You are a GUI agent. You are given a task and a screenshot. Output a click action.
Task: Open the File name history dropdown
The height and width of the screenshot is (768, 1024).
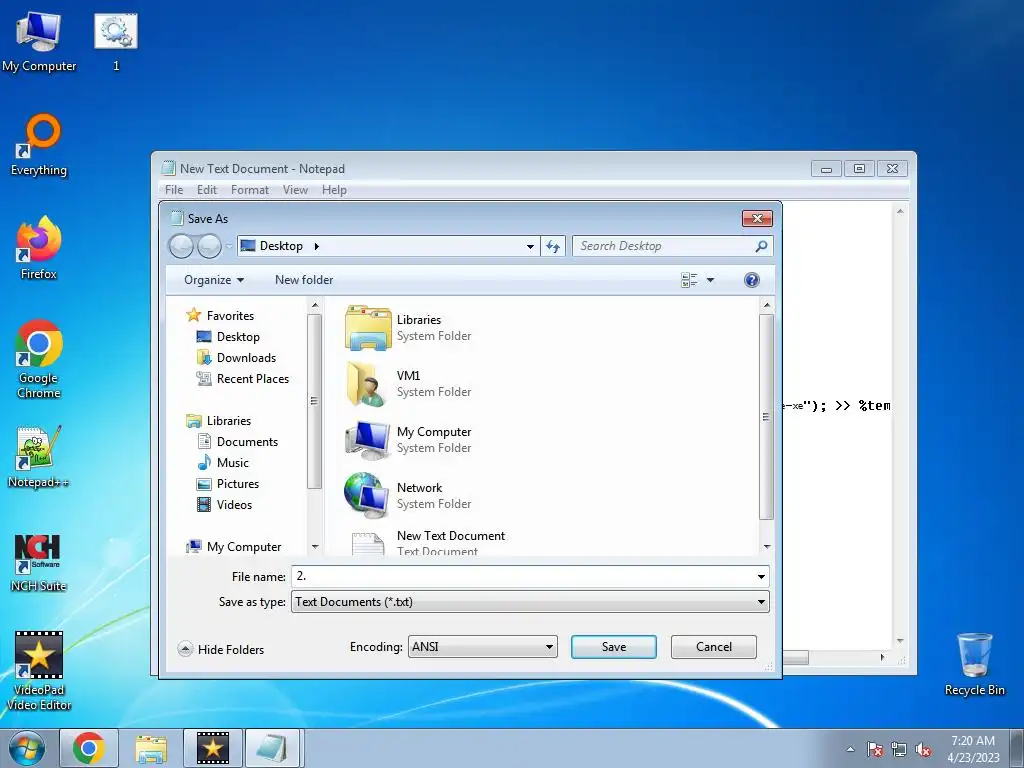[x=761, y=577]
